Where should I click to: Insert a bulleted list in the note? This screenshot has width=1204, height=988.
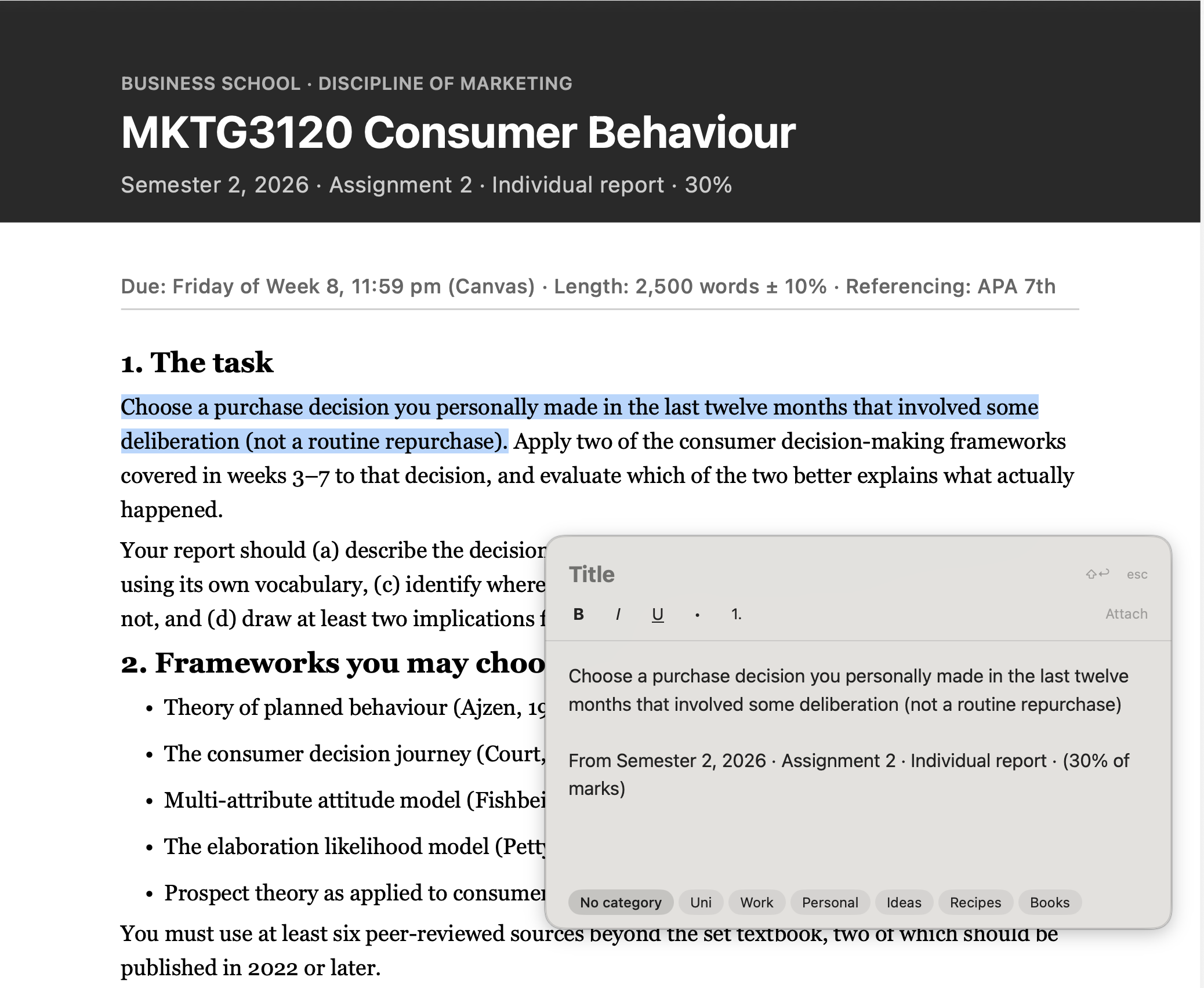coord(697,614)
